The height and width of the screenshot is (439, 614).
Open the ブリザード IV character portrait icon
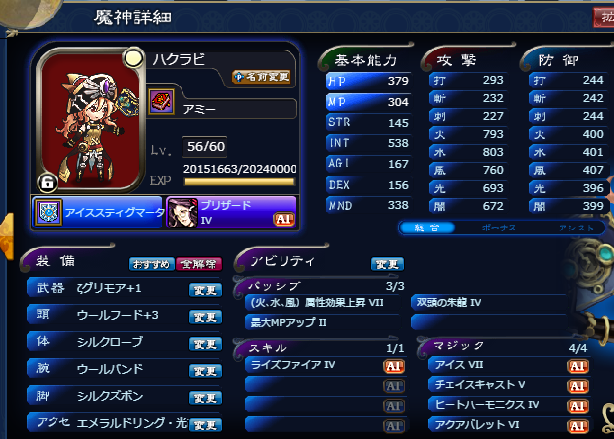point(182,212)
